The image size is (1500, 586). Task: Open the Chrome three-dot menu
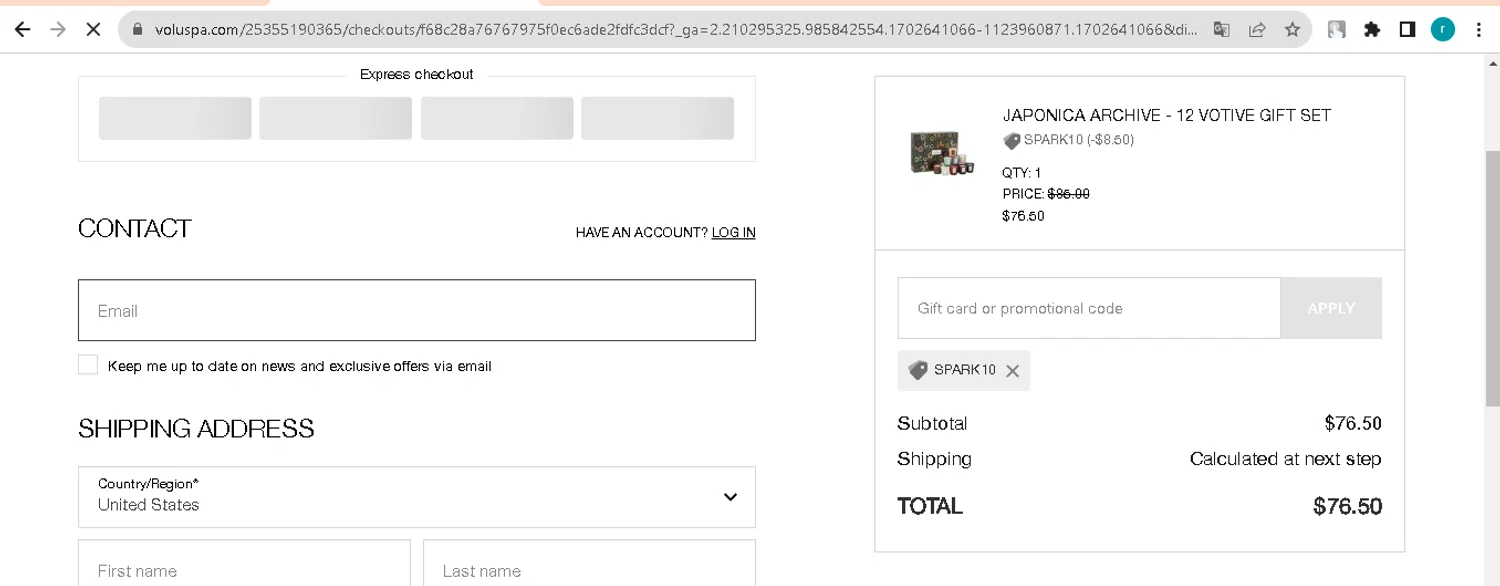1479,29
